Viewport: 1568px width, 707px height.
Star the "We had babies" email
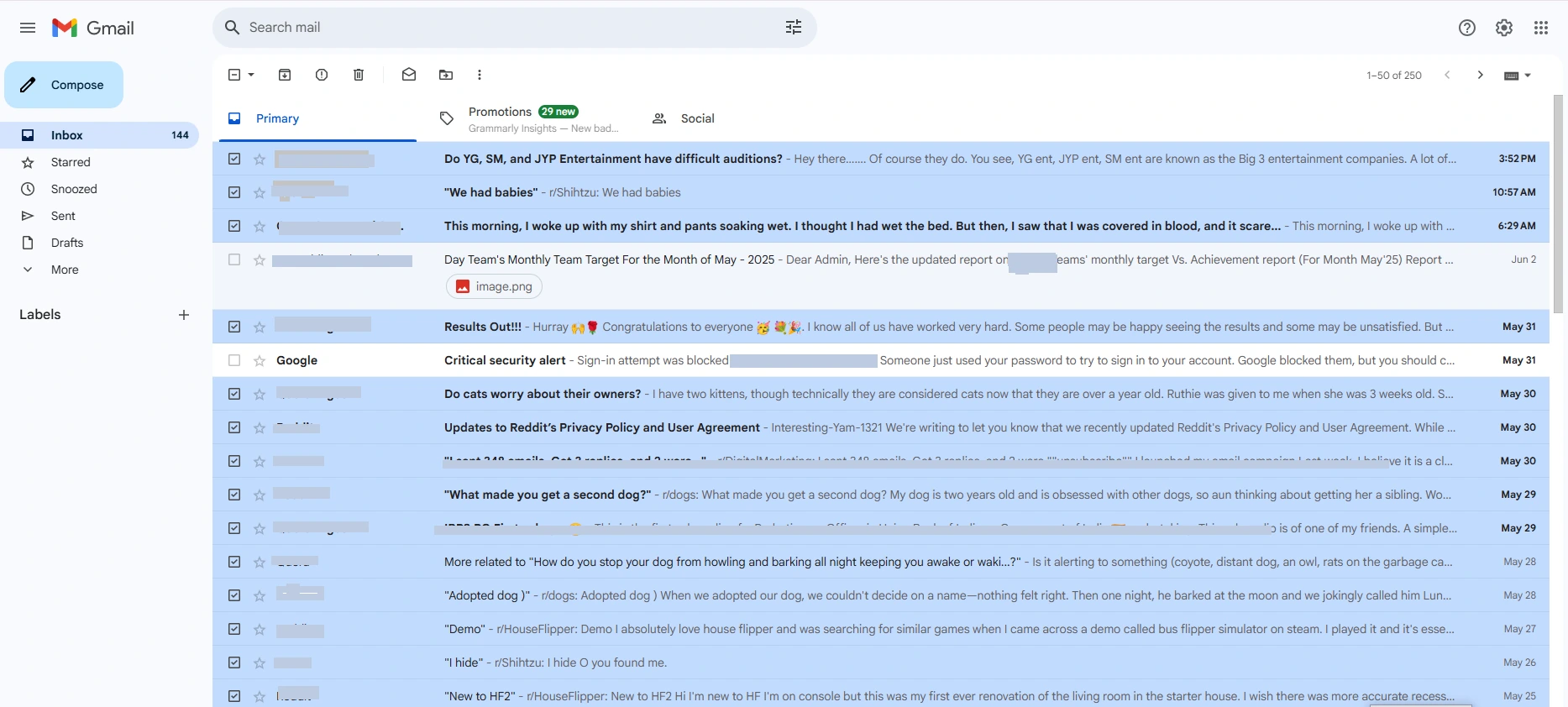tap(260, 192)
